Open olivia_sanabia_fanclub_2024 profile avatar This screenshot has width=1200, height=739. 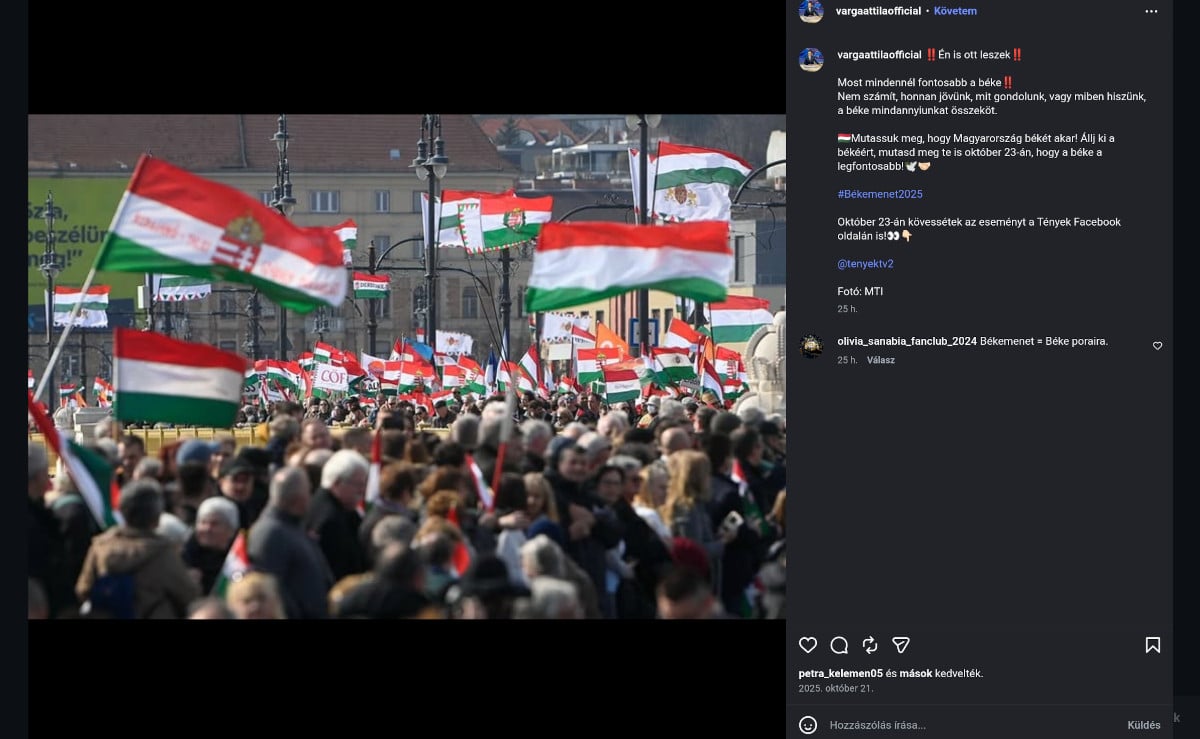click(x=811, y=346)
